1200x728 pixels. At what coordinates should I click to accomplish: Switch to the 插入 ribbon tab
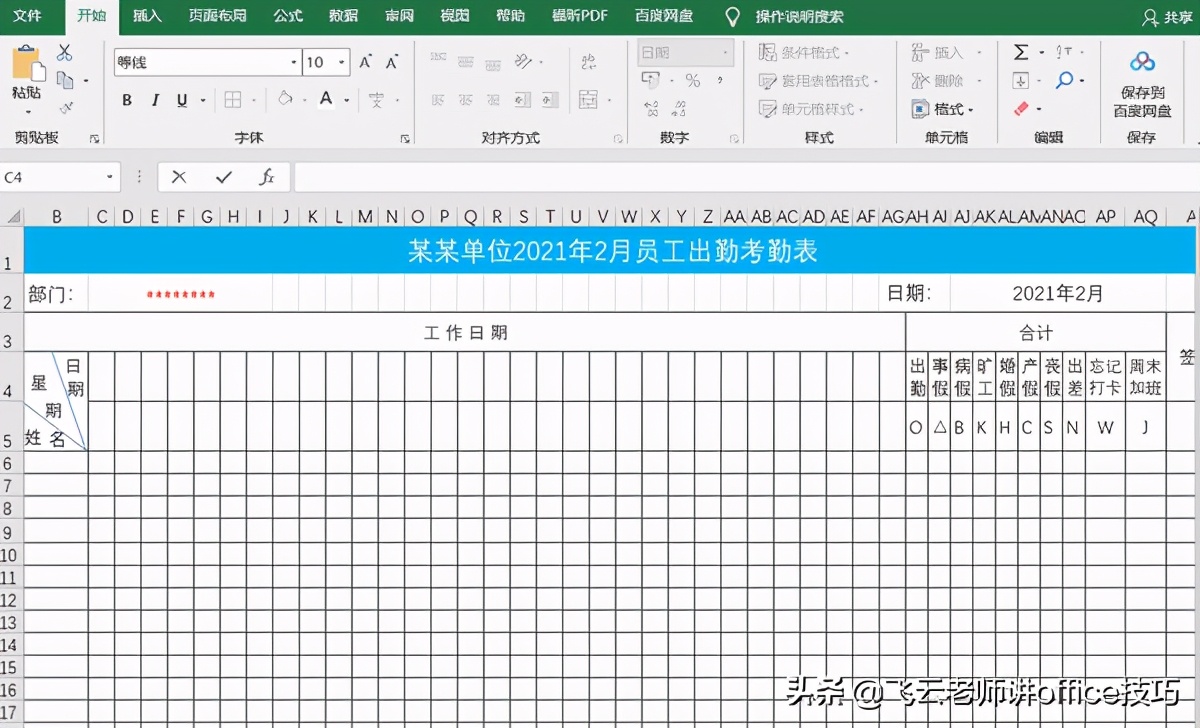point(147,16)
